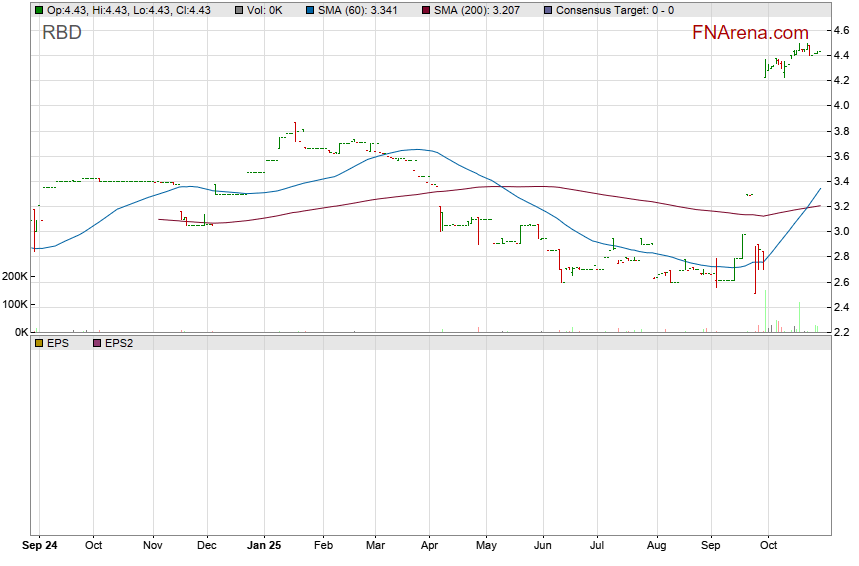The image size is (859, 566).
Task: Click the Consensus Target legend swatch
Action: 548,10
